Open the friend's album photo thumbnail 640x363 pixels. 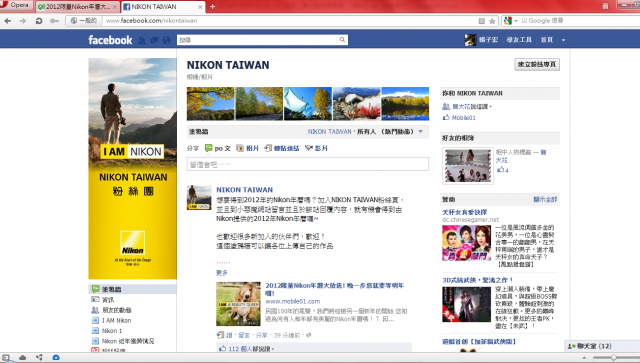[x=467, y=166]
